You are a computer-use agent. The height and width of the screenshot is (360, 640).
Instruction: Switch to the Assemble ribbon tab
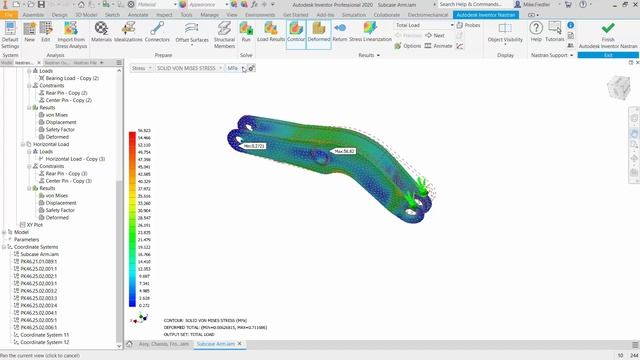click(x=33, y=15)
